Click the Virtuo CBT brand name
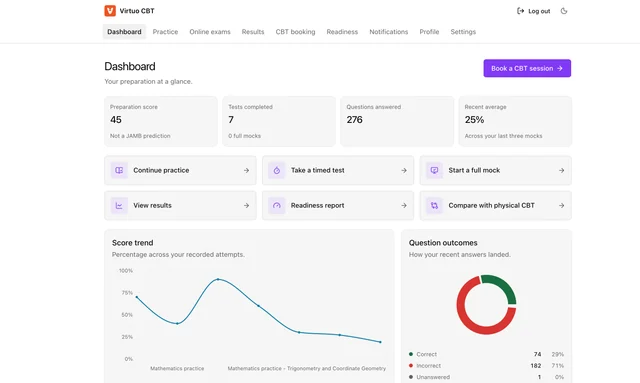 coord(137,11)
